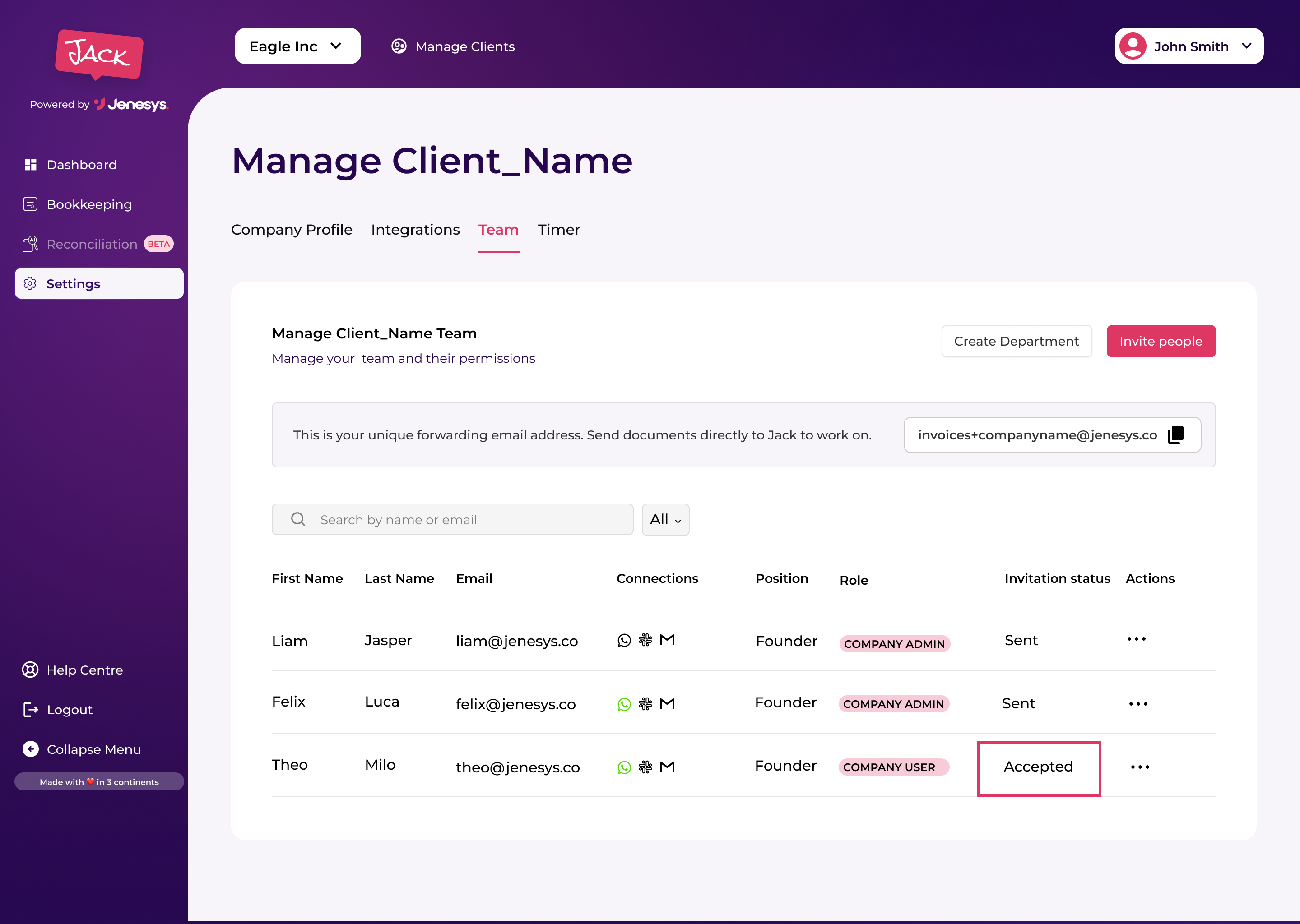Screen dimensions: 1300x924
Task: Click the Invite people button
Action: [1161, 341]
